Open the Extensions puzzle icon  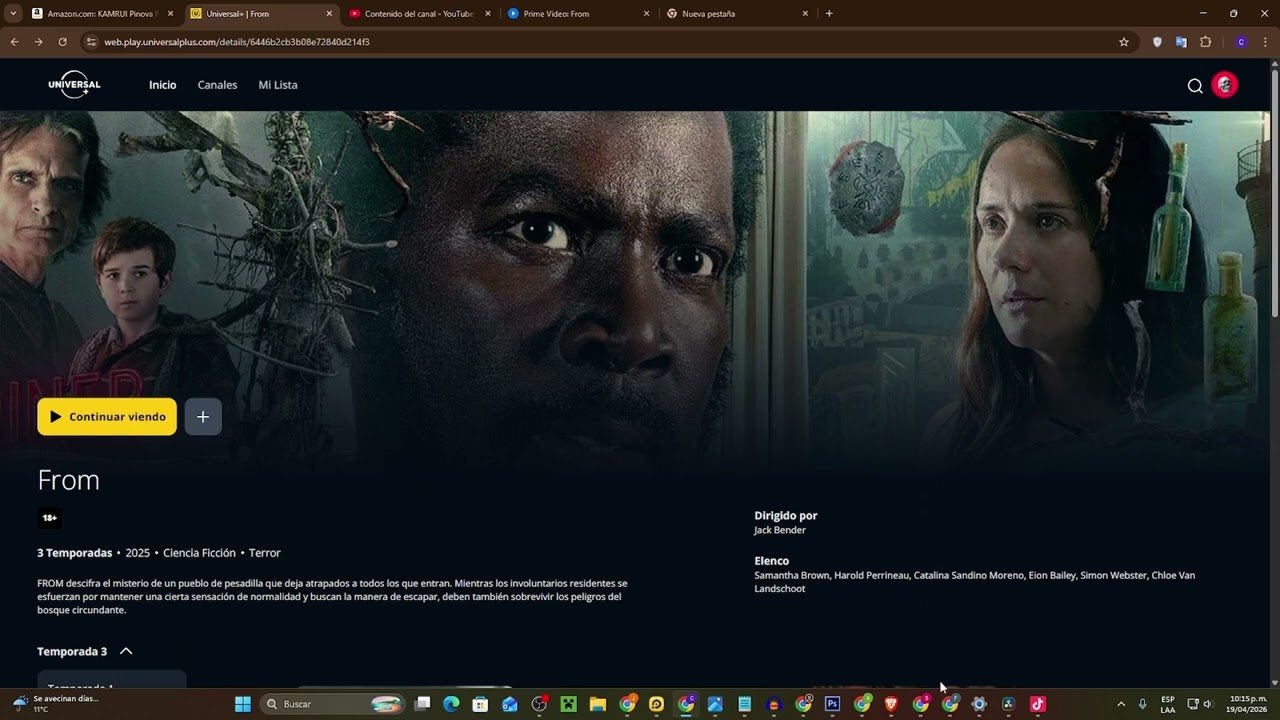(x=1205, y=42)
